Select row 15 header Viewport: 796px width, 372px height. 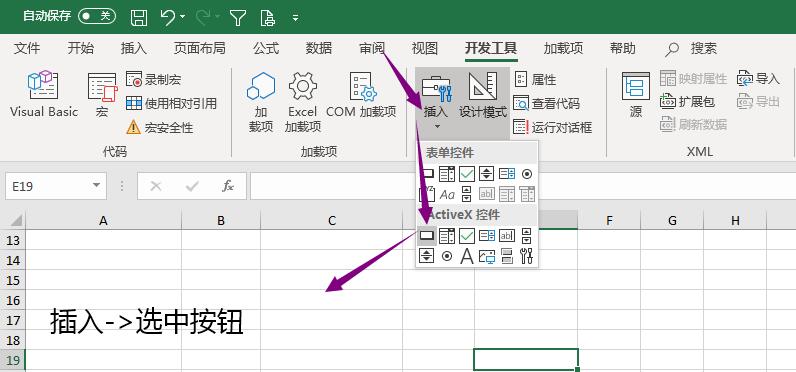click(x=13, y=280)
